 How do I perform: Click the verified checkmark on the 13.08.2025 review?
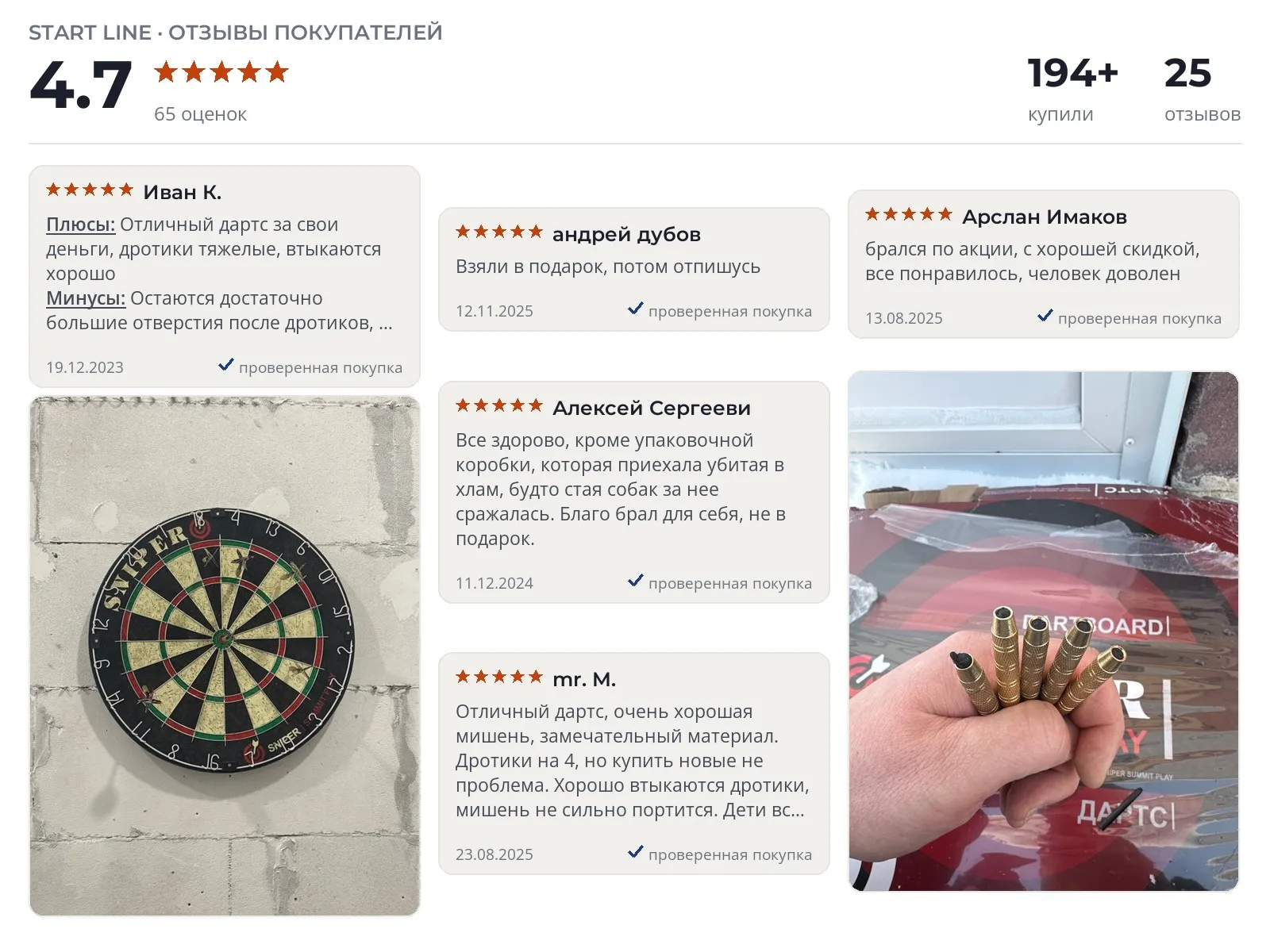pos(1045,316)
